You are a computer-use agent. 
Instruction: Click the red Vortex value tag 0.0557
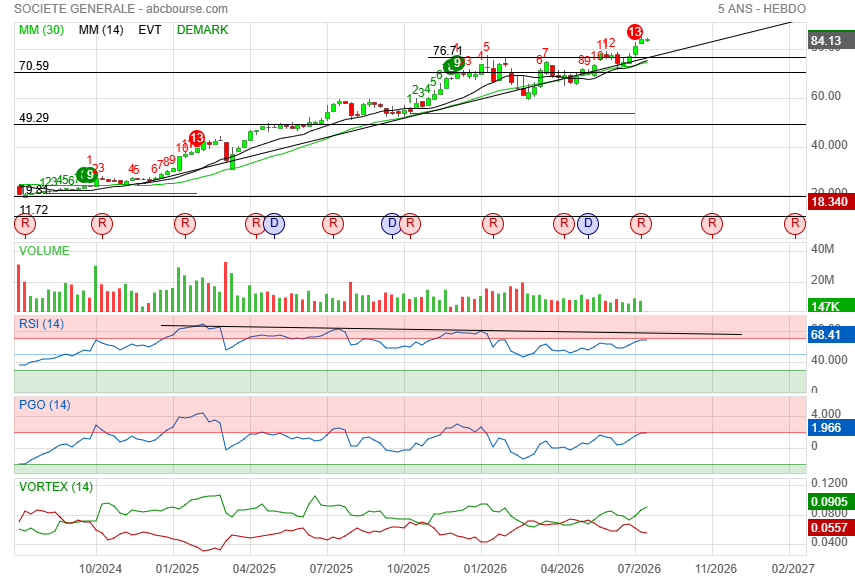pos(830,527)
